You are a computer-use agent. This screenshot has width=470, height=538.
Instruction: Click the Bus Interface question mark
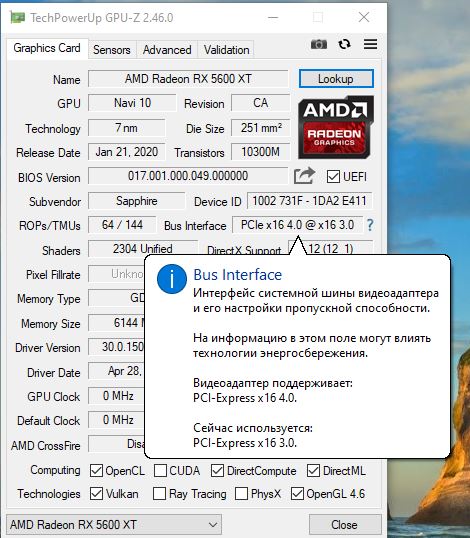tap(370, 225)
